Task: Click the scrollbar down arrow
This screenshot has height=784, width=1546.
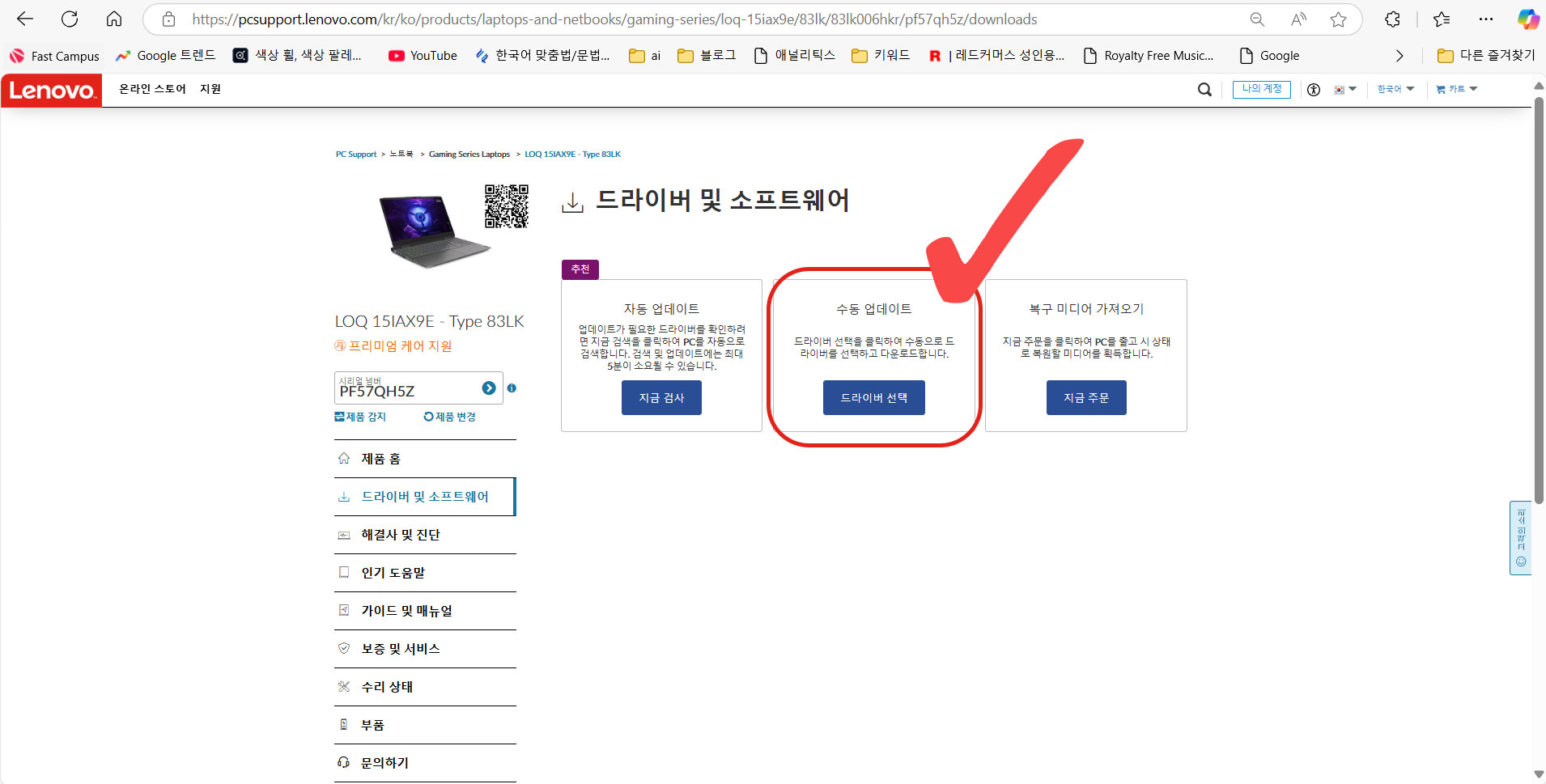Action: point(1539,774)
